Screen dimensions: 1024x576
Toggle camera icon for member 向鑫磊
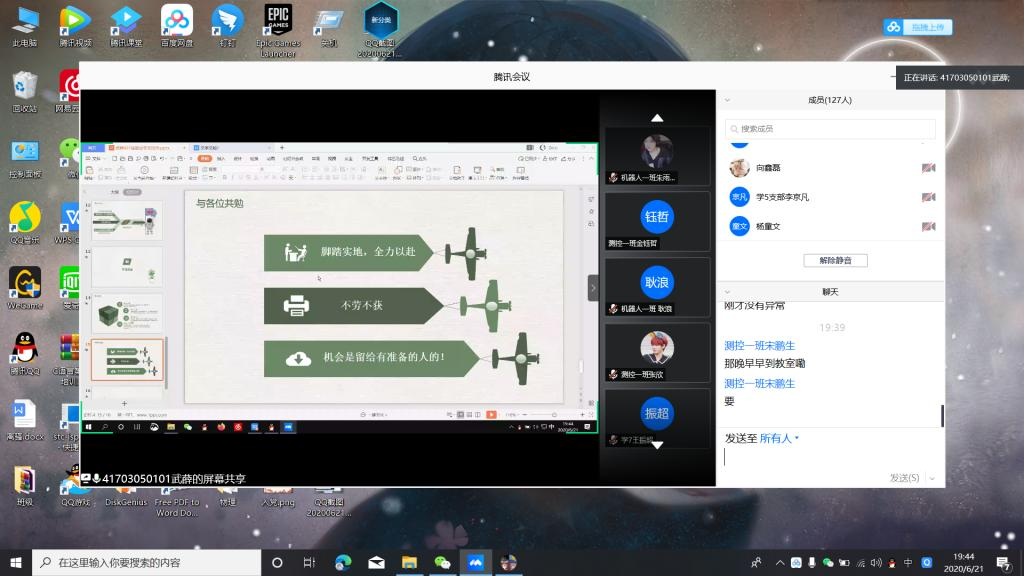(928, 168)
